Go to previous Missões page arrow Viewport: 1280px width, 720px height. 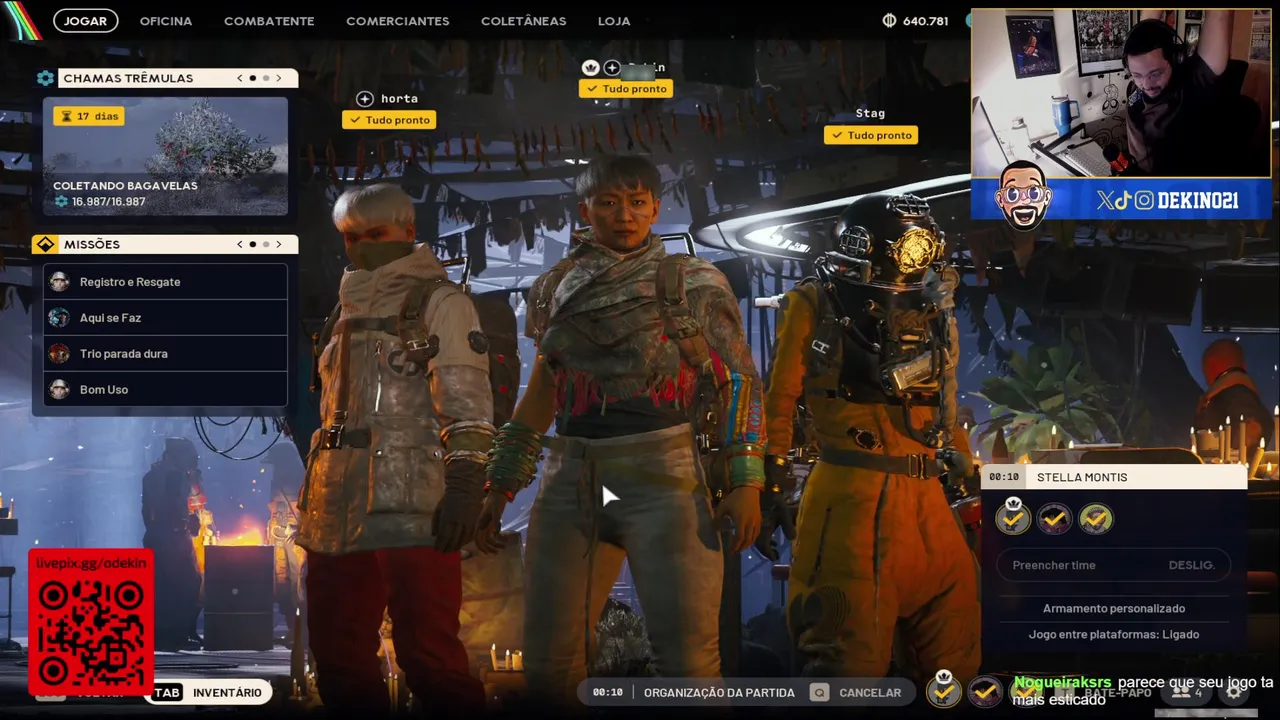click(x=239, y=244)
